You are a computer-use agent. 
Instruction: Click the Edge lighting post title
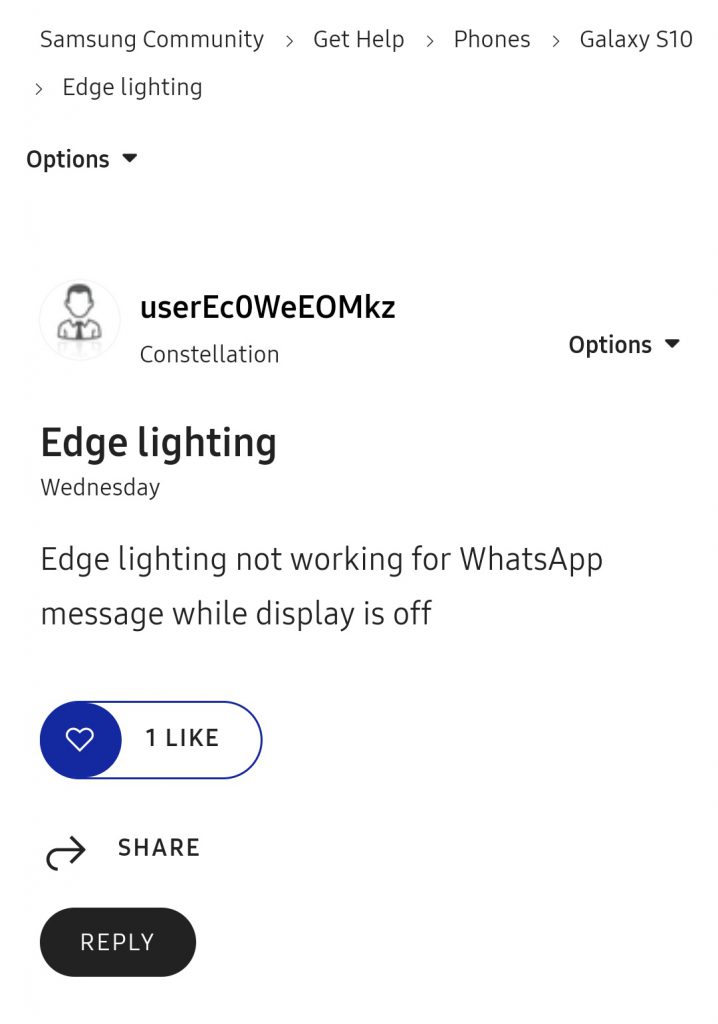click(x=158, y=443)
